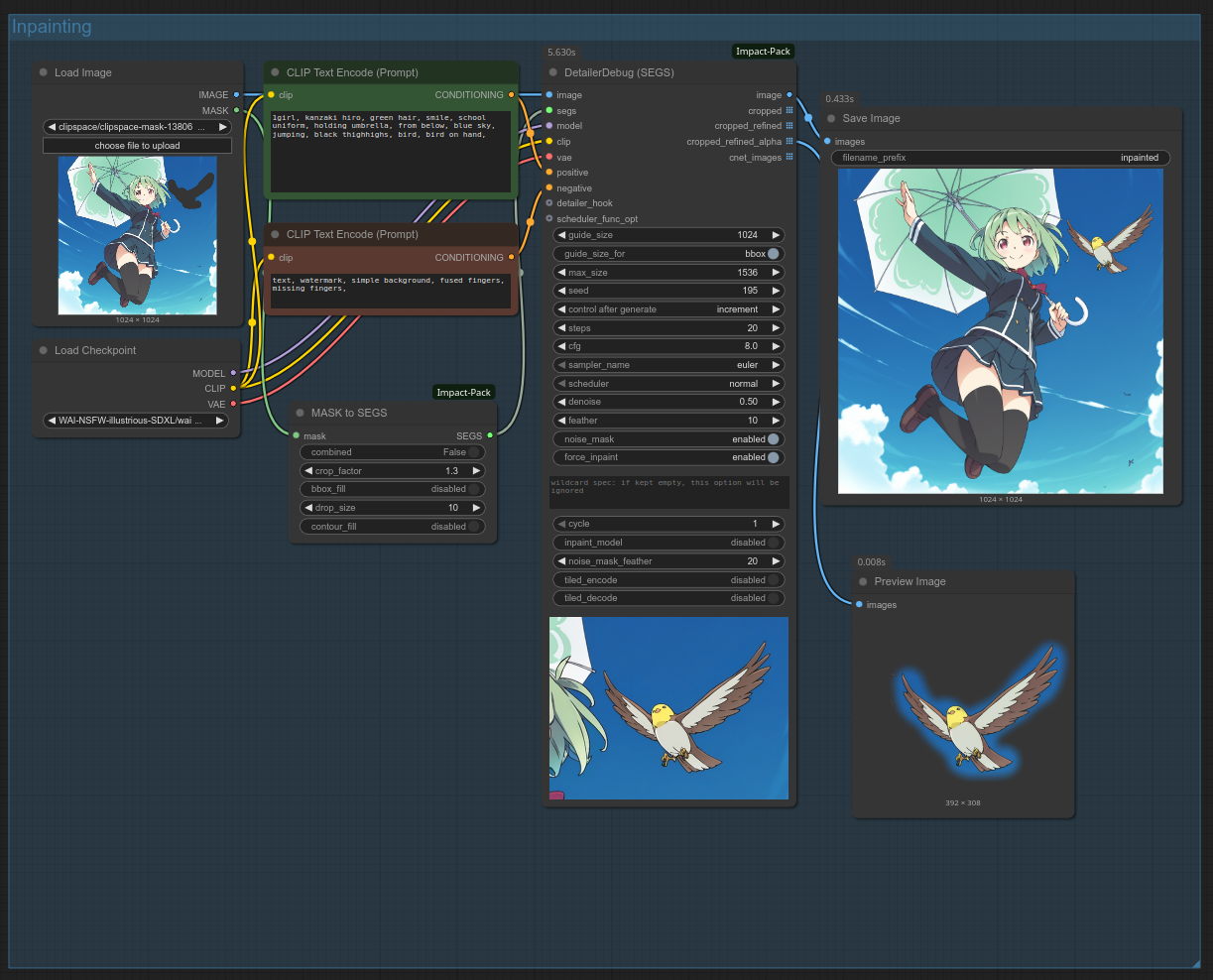Screen dimensions: 1213x980
Task: Click the Save Image node collapse dot
Action: tap(831, 118)
